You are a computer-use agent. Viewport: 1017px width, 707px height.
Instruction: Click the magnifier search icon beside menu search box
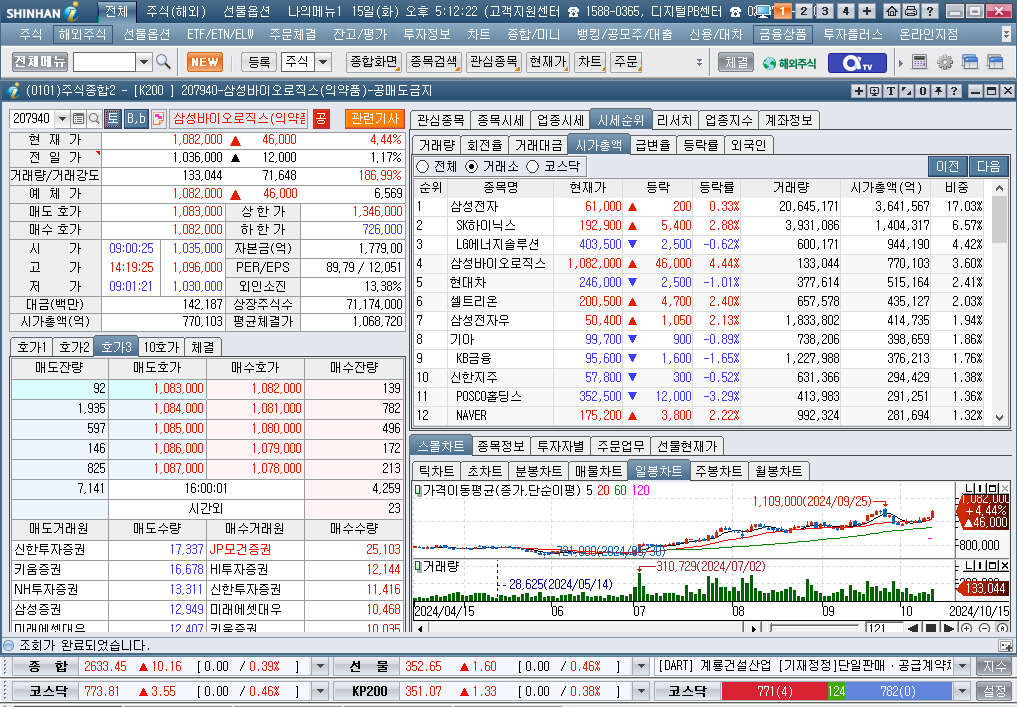tap(163, 62)
